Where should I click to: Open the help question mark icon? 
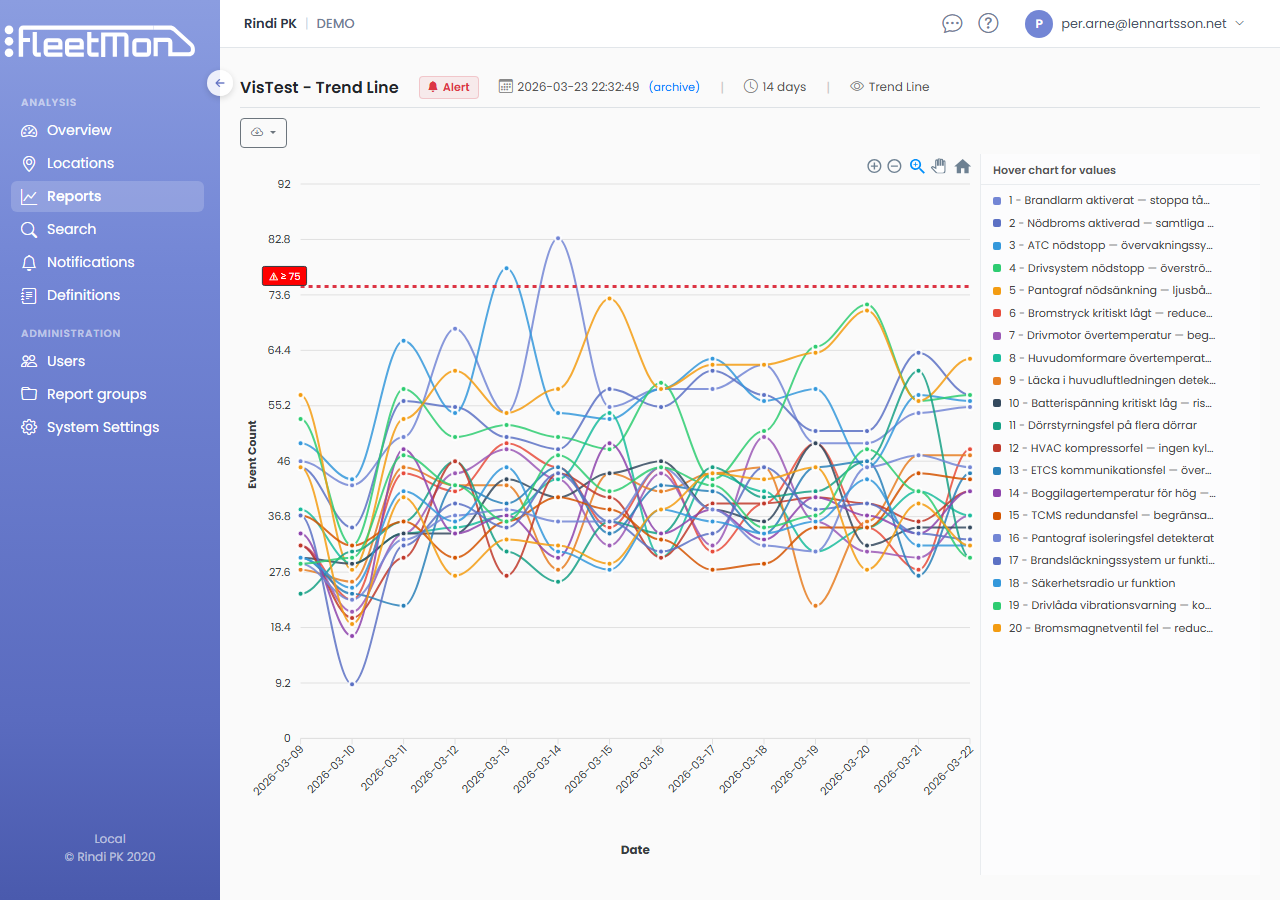click(x=988, y=22)
